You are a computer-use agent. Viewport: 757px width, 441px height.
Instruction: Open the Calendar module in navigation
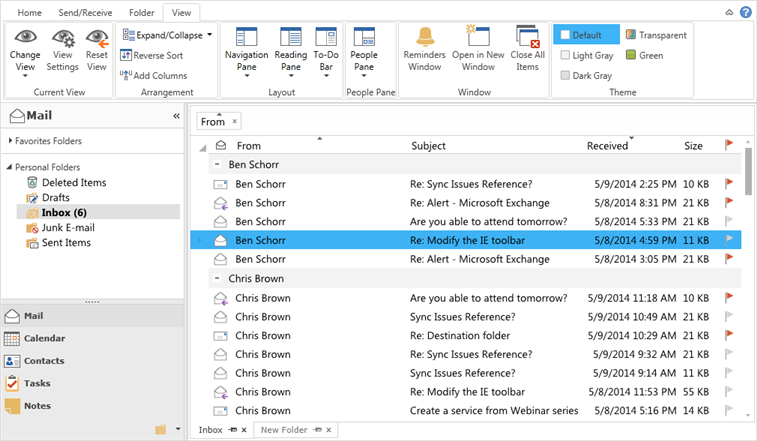tap(44, 338)
